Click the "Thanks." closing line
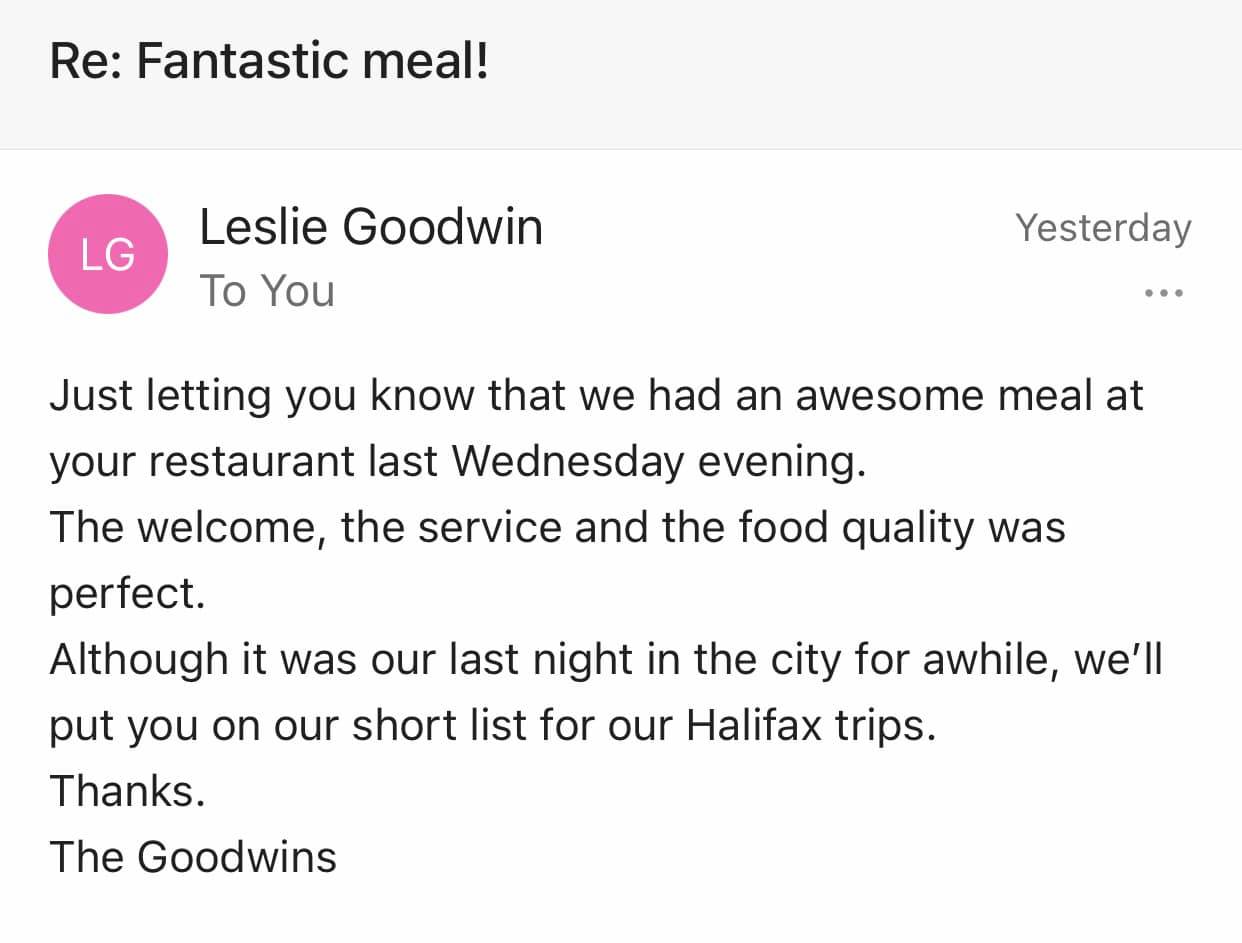This screenshot has height=943, width=1242. point(127,791)
